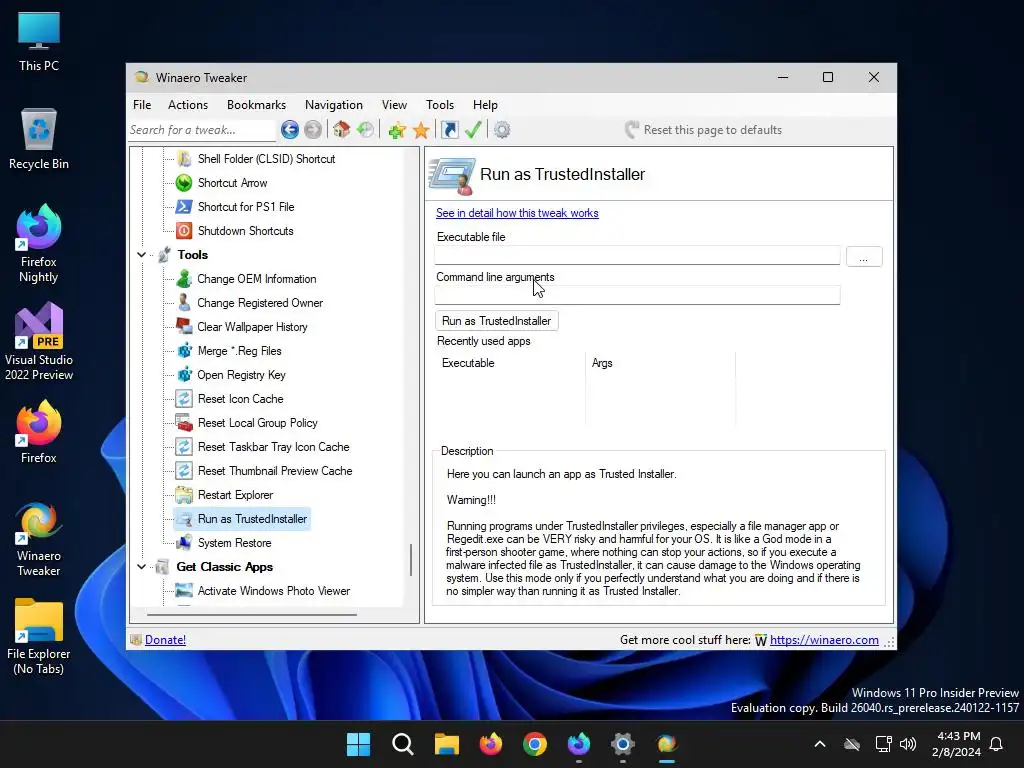The width and height of the screenshot is (1024, 768).
Task: Open the Bookmarks menu
Action: click(x=256, y=104)
